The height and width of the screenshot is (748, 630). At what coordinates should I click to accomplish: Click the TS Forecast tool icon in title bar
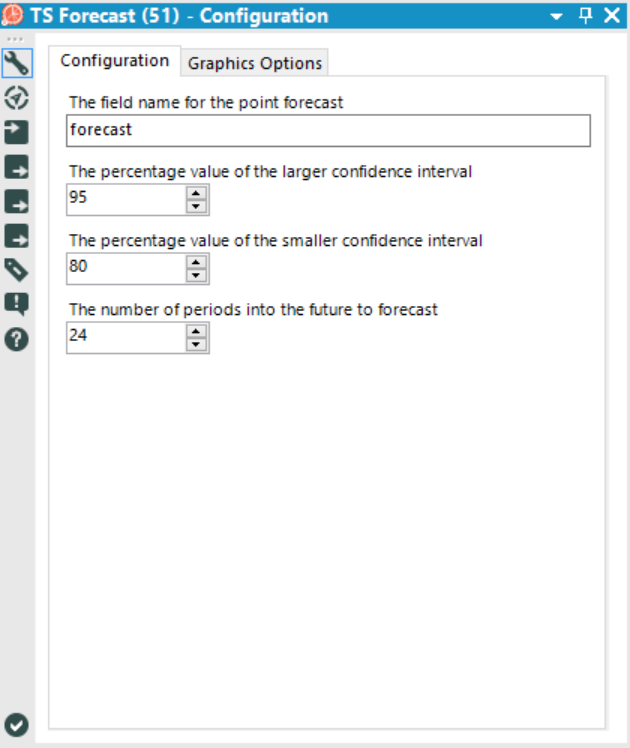point(13,16)
